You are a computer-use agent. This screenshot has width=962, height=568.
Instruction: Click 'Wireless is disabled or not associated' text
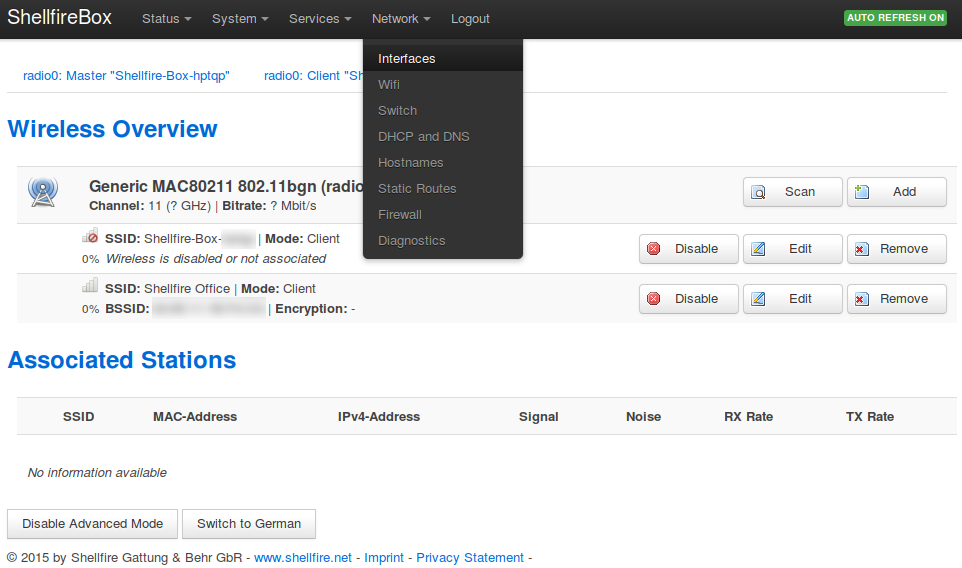pyautogui.click(x=216, y=259)
